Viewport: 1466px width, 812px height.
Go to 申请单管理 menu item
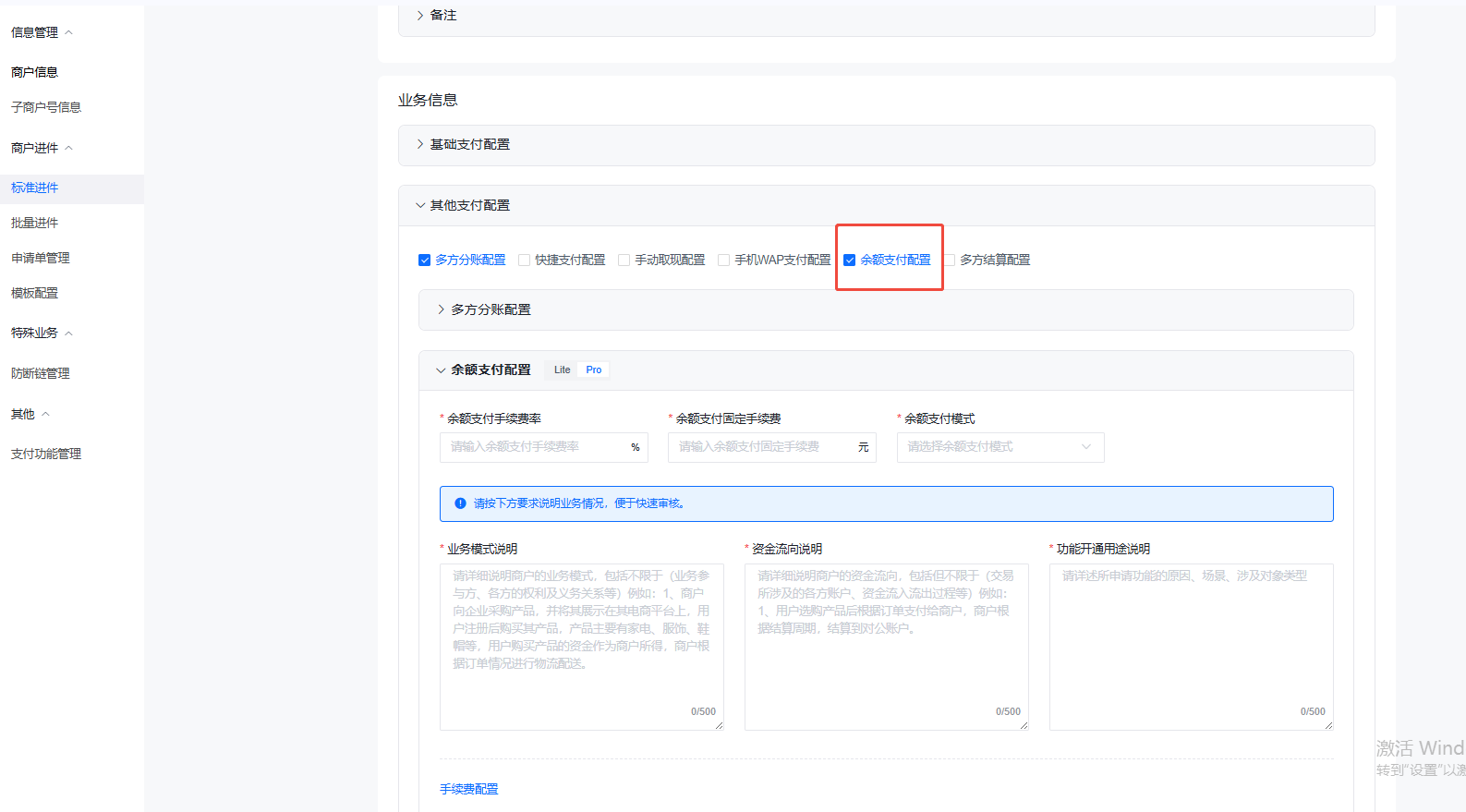coord(41,258)
